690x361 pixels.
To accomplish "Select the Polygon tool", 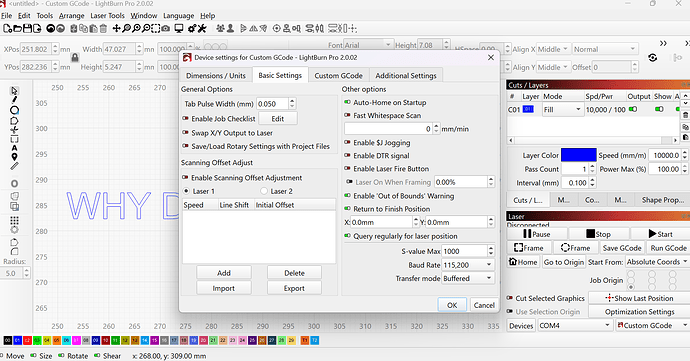I will 14,120.
